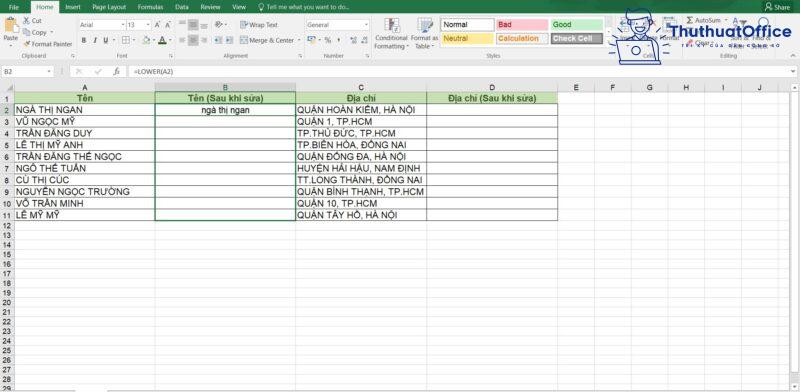Open the font size 13 dropdown
This screenshot has height=392, width=800.
[148, 24]
